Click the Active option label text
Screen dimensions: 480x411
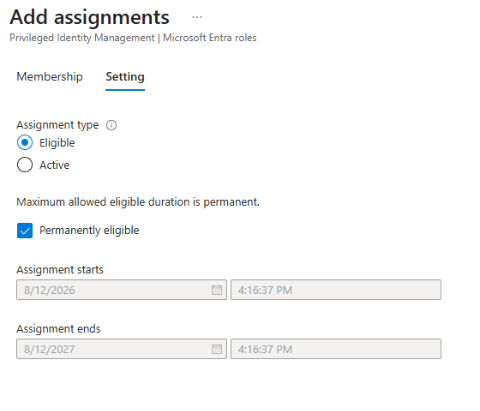pos(54,165)
